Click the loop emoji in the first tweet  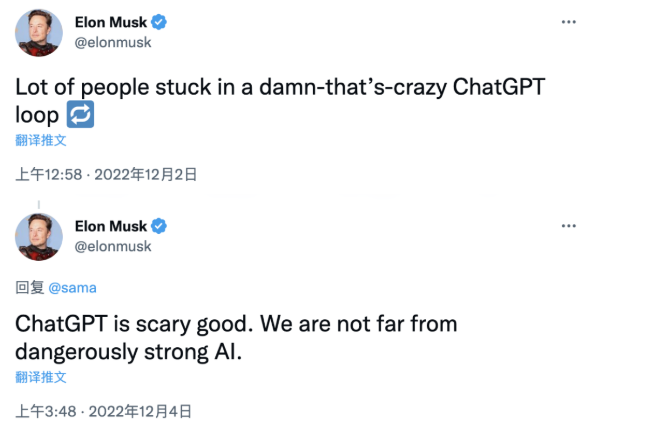coord(80,114)
